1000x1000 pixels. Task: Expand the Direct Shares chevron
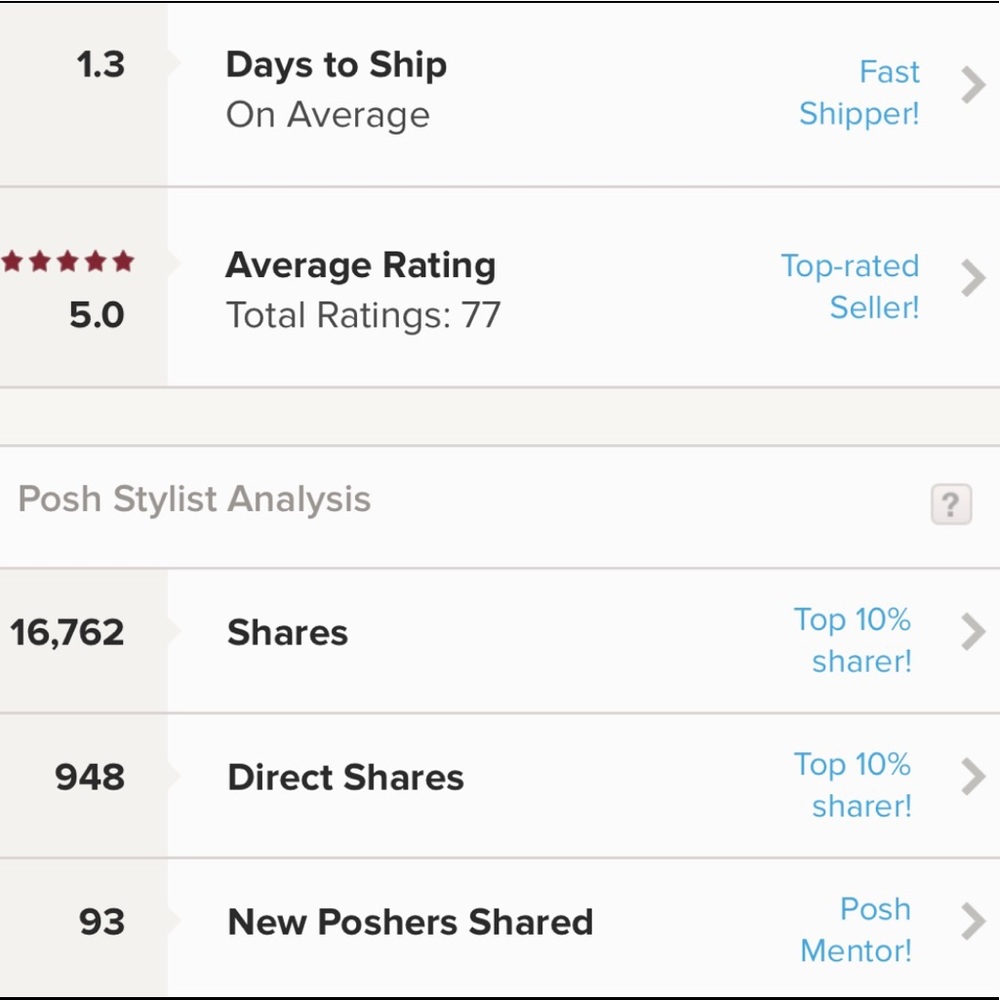973,777
